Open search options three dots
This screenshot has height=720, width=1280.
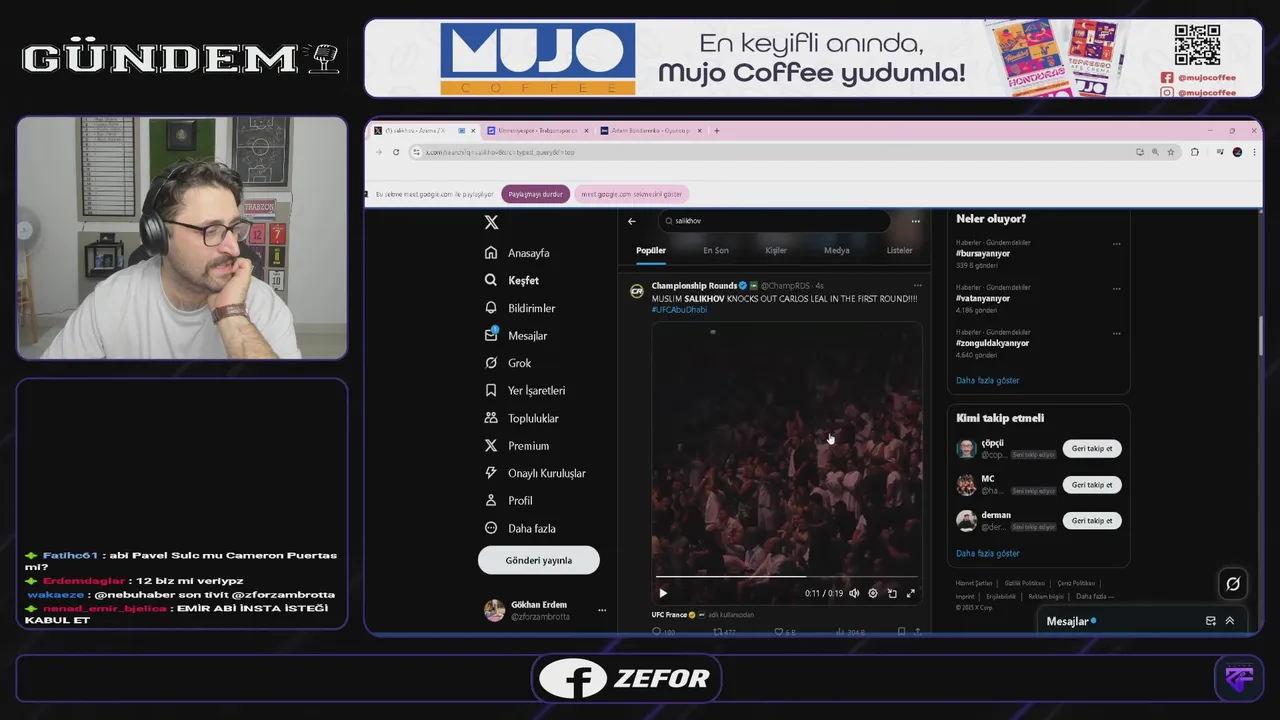point(915,221)
